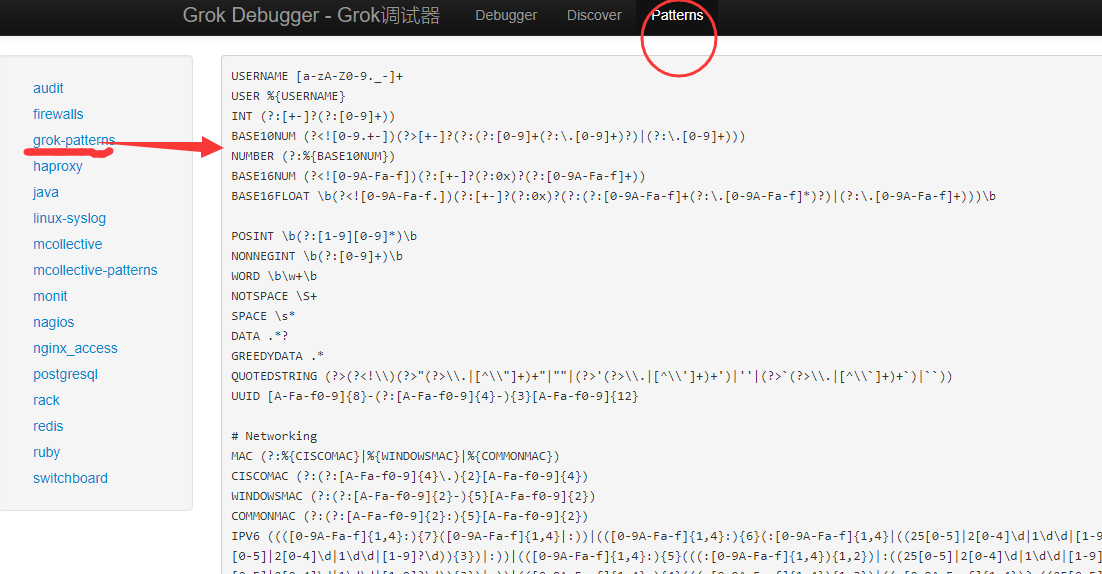Select the ruby patterns link

(x=46, y=452)
